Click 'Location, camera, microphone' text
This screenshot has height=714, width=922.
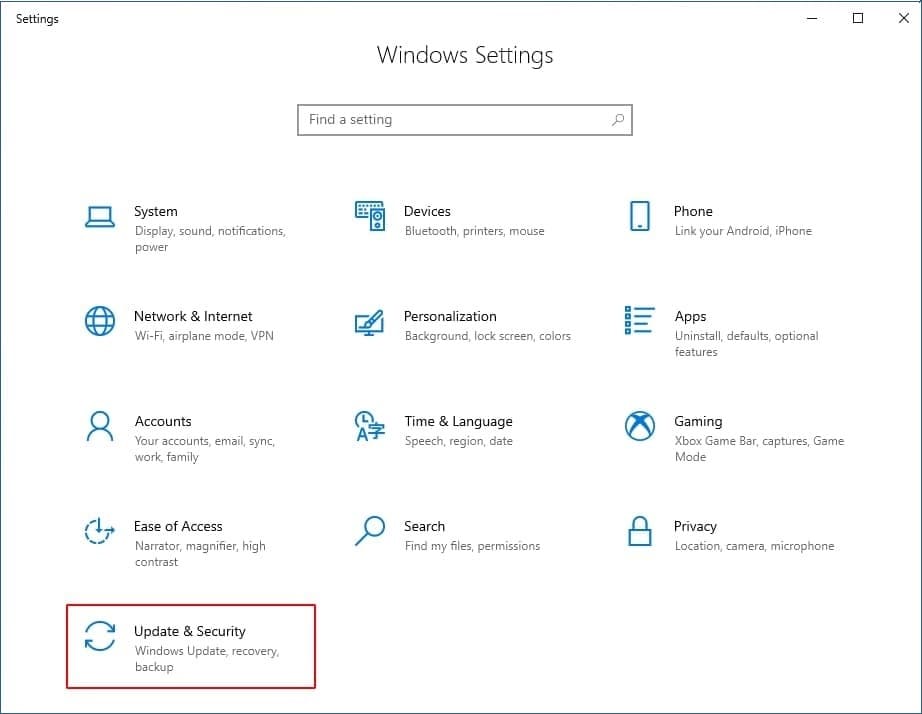(754, 546)
